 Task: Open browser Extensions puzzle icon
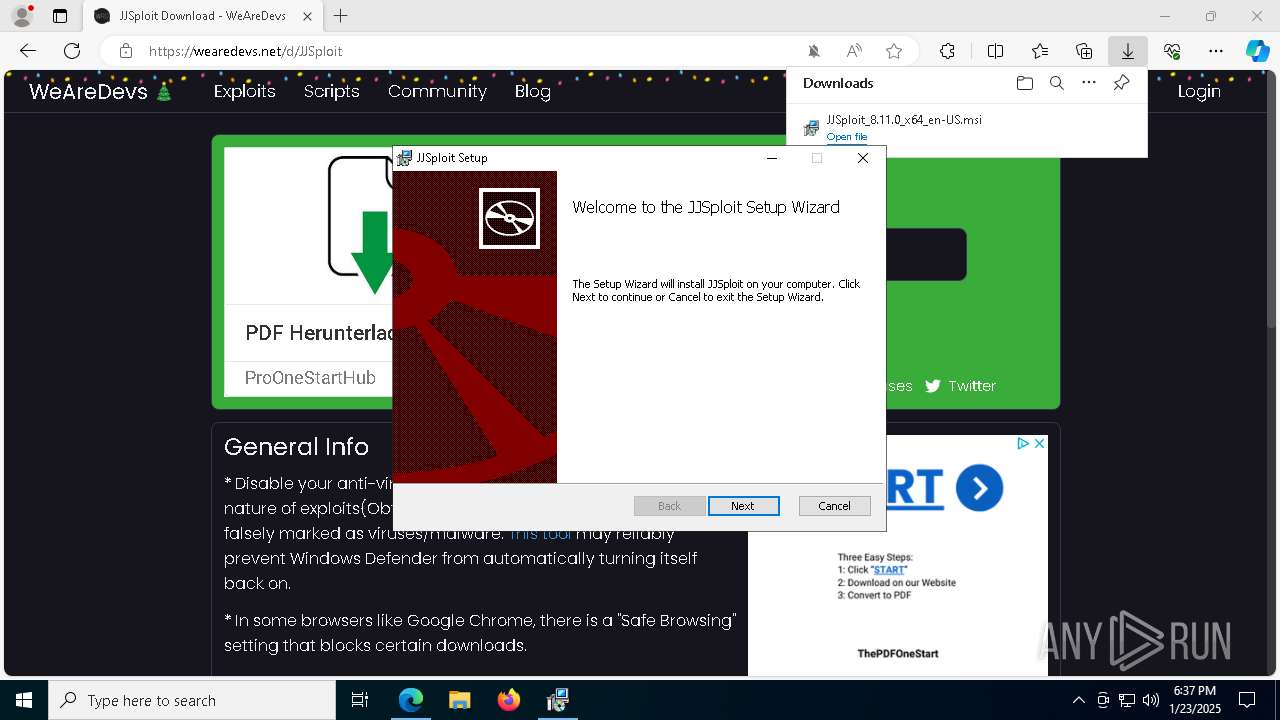(947, 51)
